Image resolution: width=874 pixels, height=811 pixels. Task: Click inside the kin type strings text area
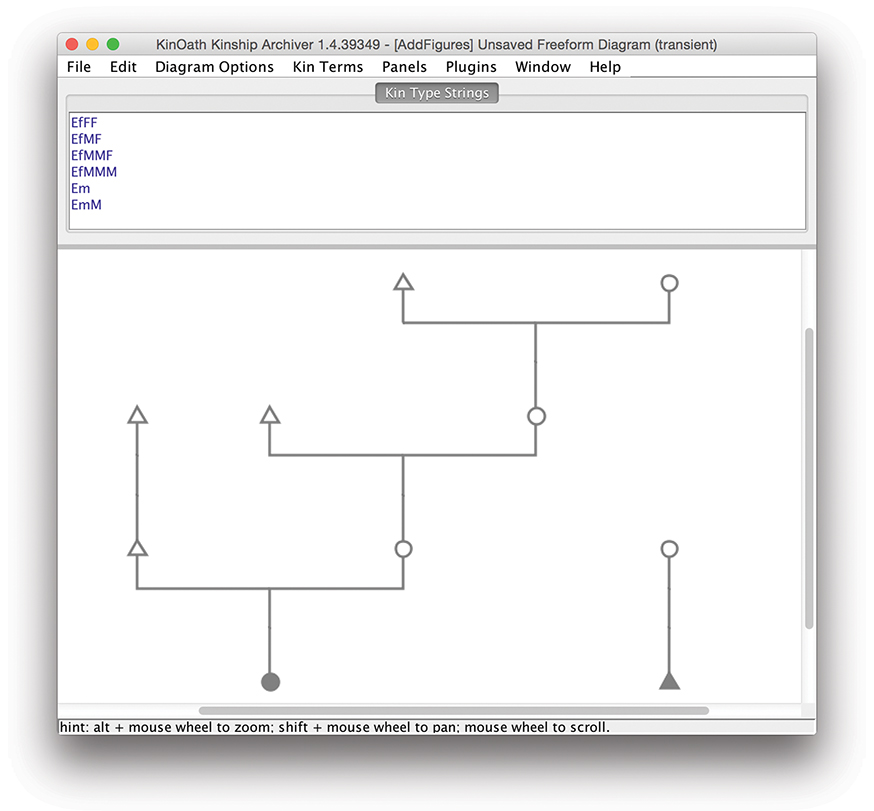(x=437, y=171)
